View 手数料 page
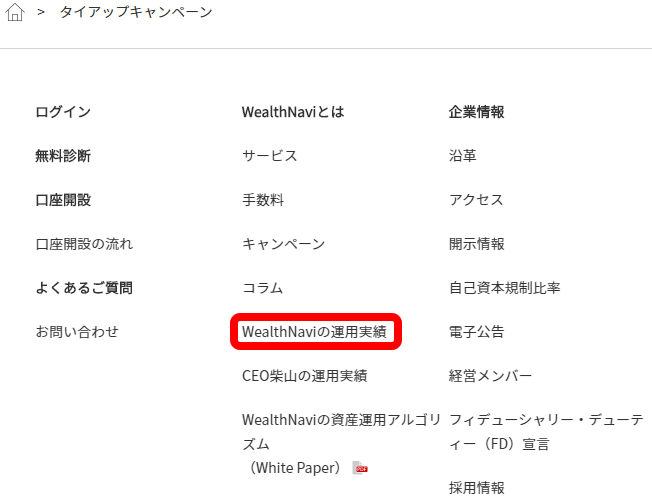 click(263, 200)
